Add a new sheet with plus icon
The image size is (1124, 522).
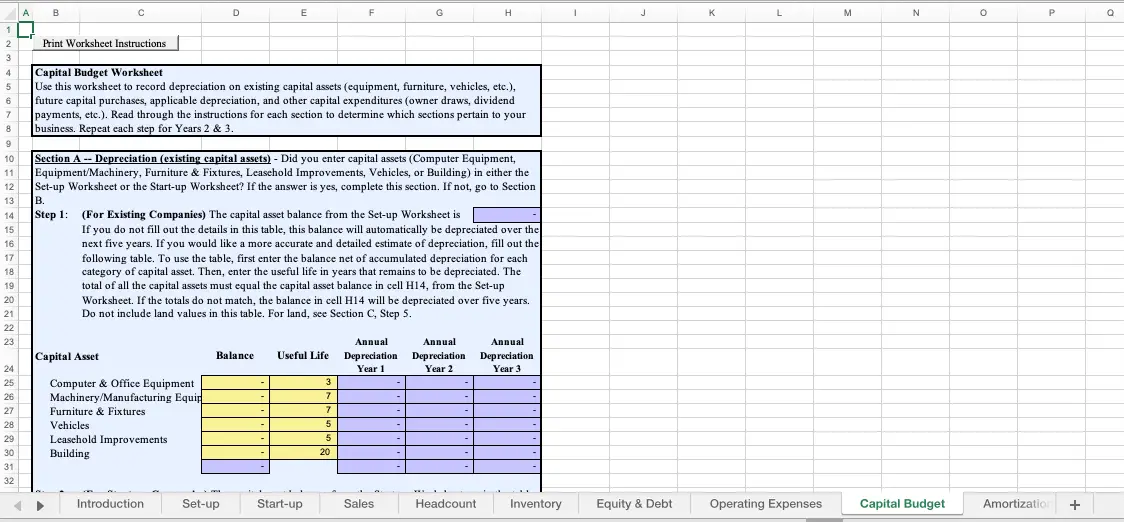1075,504
